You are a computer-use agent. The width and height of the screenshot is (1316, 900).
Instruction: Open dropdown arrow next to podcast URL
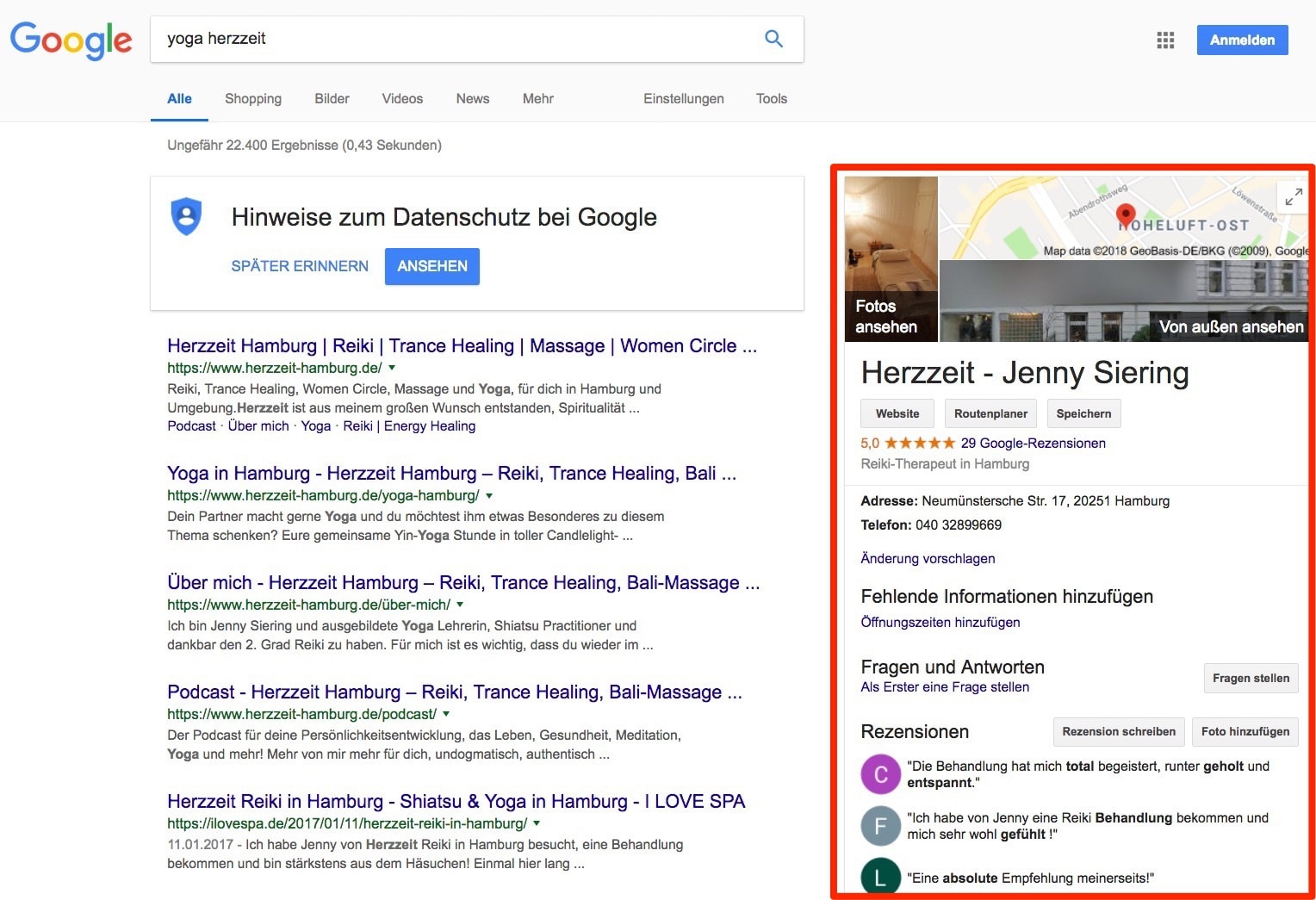446,714
